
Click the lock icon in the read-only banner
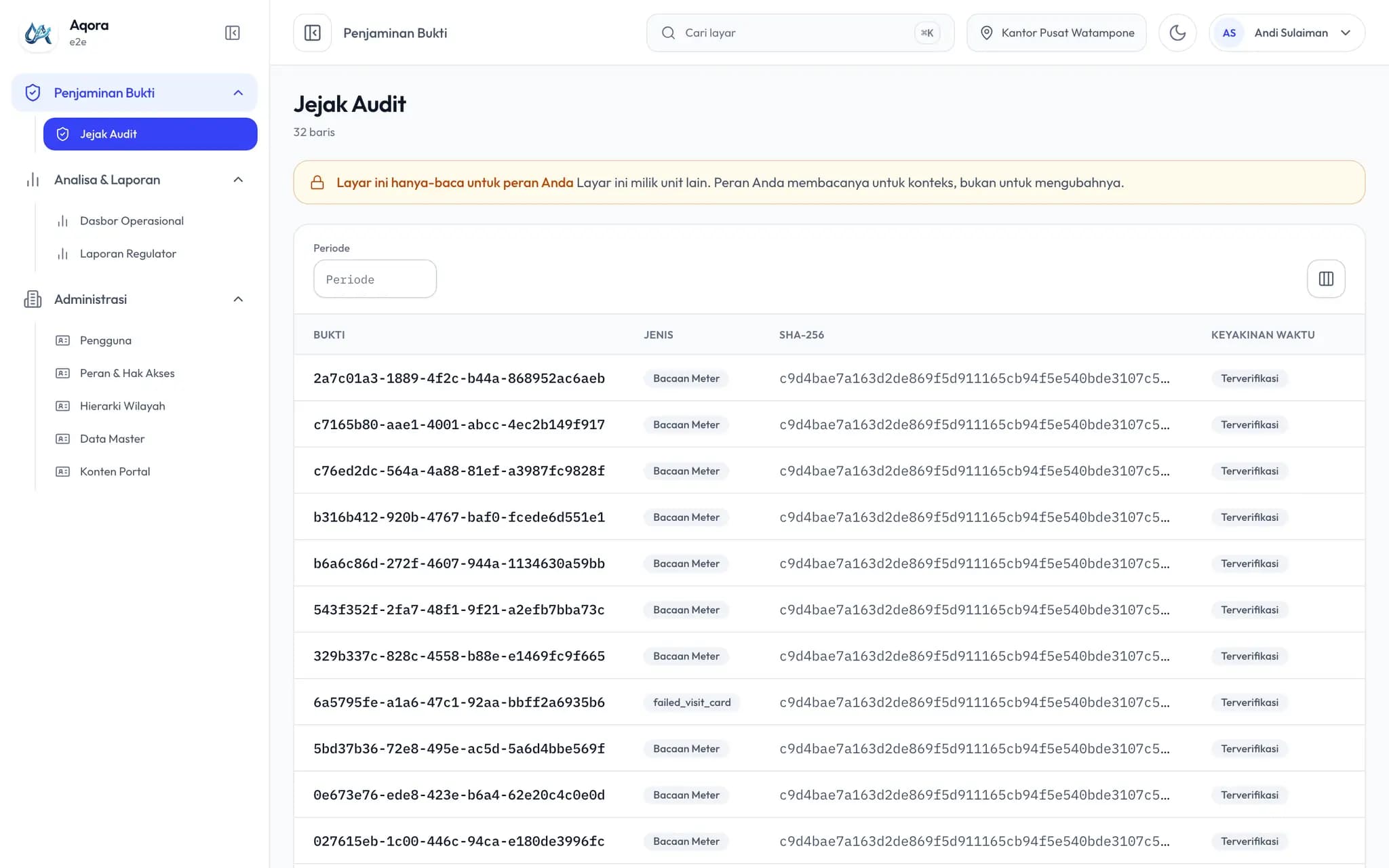point(317,182)
